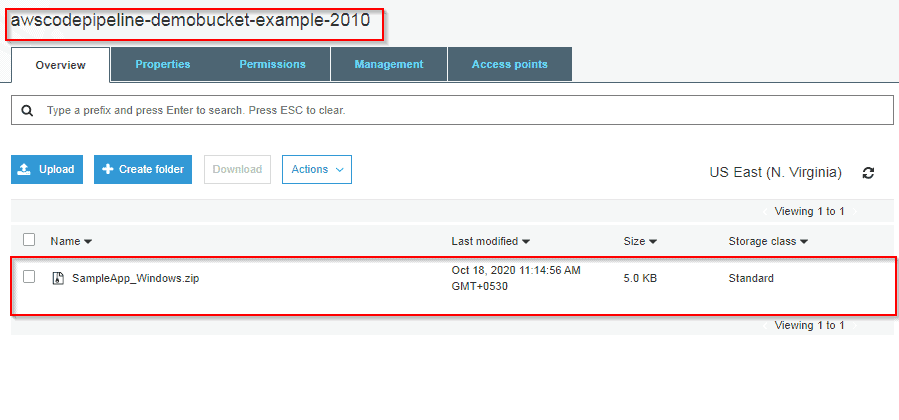Click the 5.0 KB size value
This screenshot has width=899, height=420.
pyautogui.click(x=640, y=279)
